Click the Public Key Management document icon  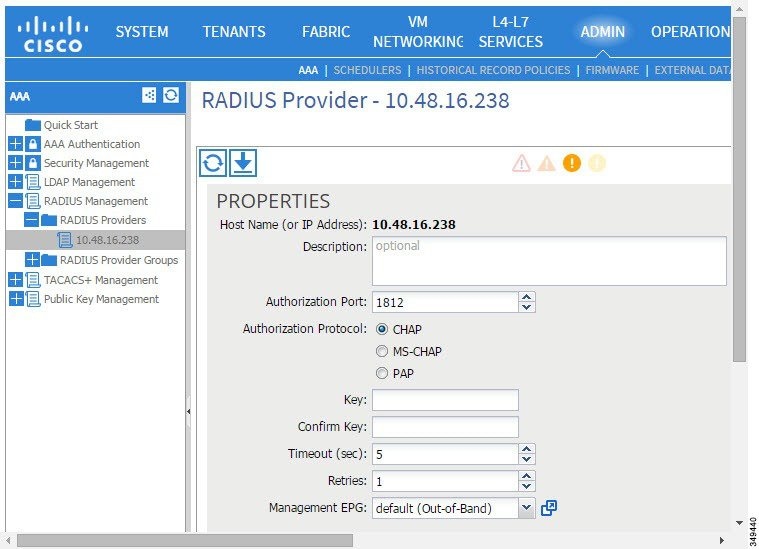coord(32,299)
